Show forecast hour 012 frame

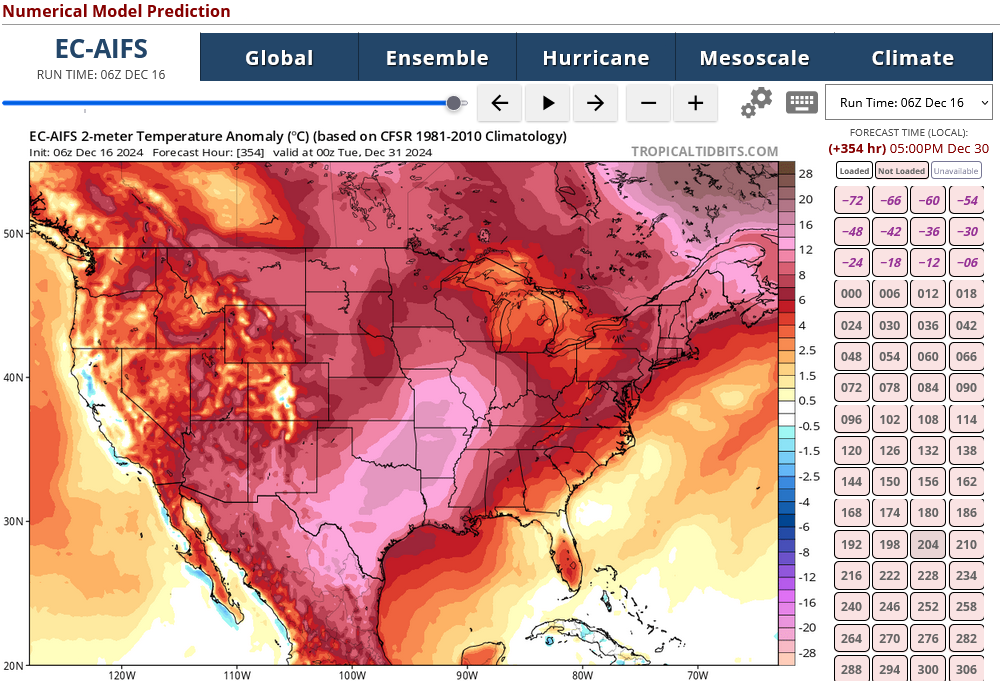[928, 294]
